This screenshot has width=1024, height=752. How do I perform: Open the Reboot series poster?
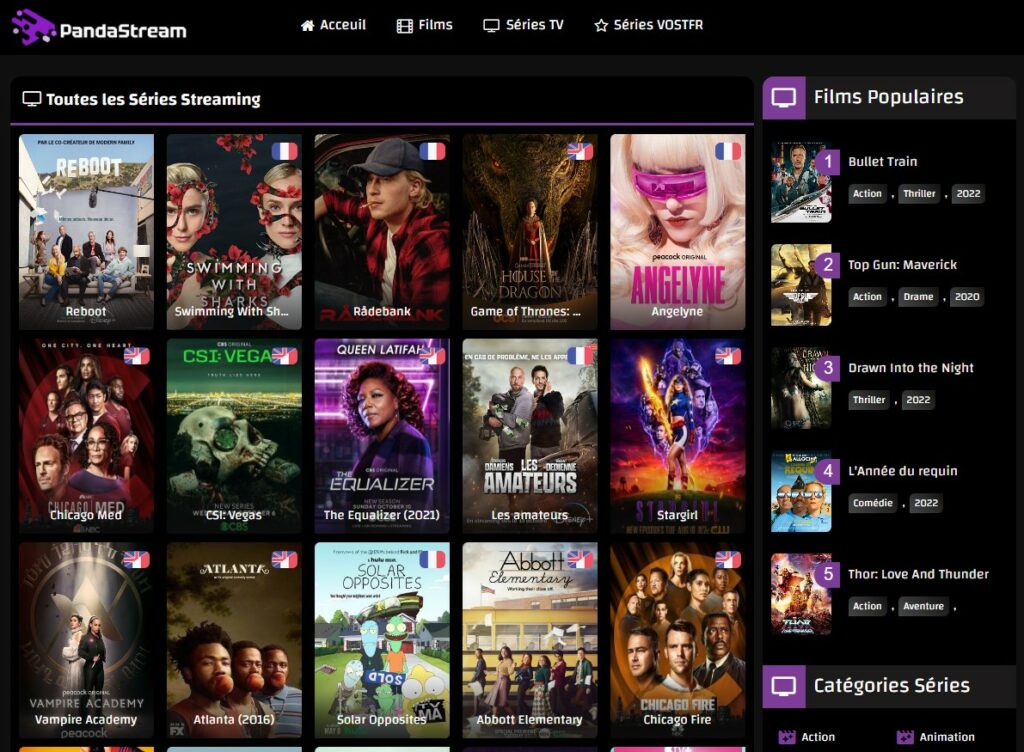(x=86, y=232)
